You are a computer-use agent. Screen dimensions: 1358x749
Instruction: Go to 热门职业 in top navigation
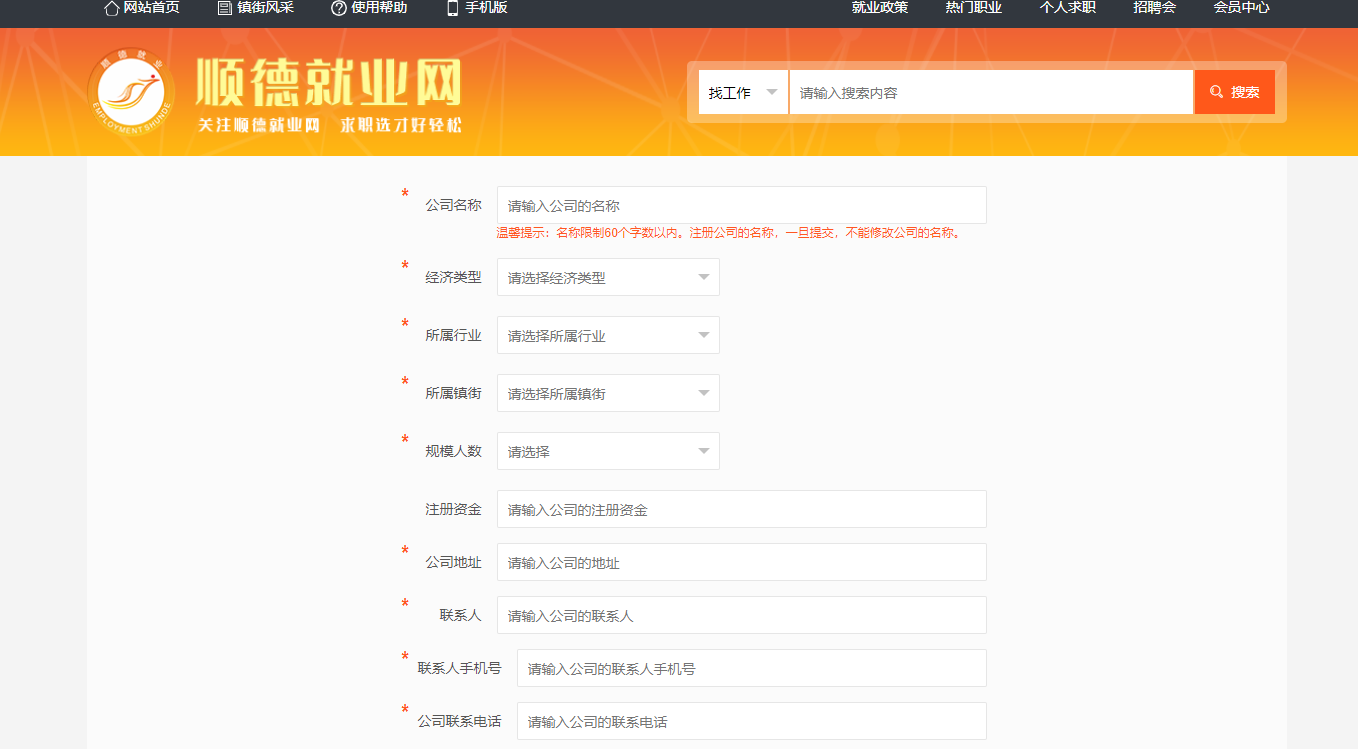click(974, 8)
